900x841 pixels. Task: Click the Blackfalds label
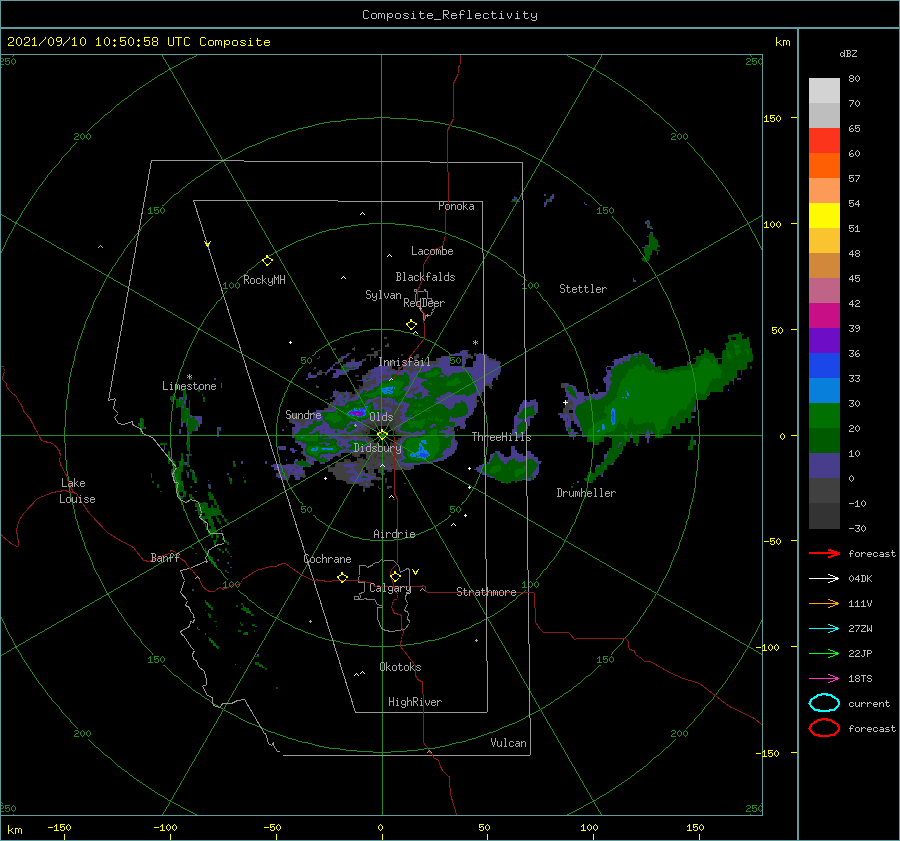(425, 277)
